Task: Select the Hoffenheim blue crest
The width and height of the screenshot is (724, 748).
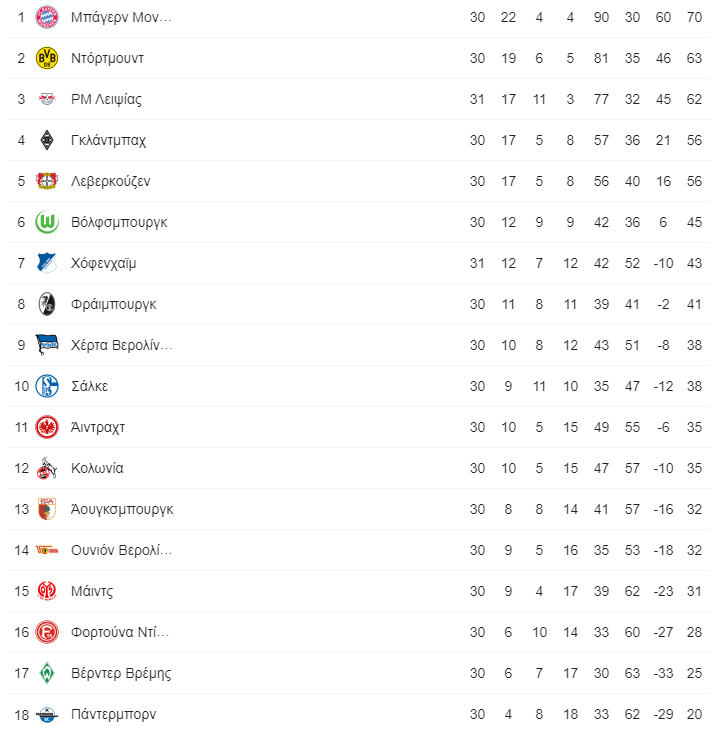Action: click(x=47, y=263)
